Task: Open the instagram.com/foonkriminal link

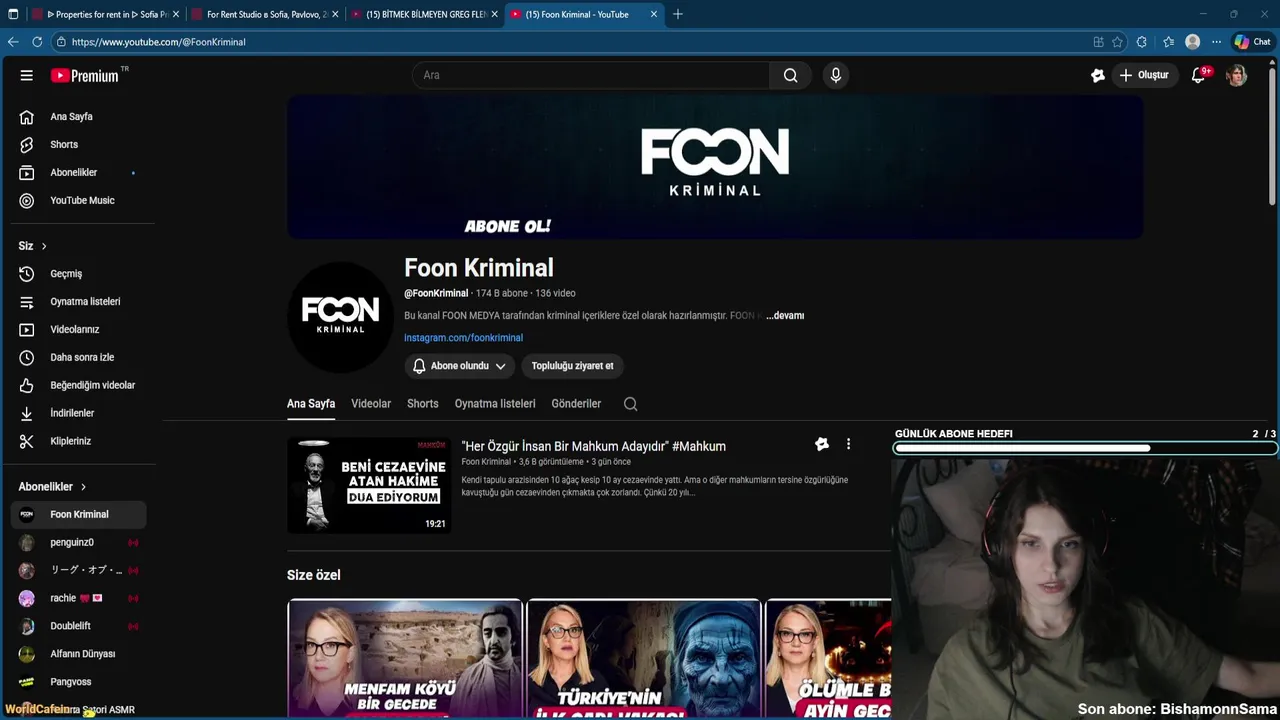Action: coord(463,338)
